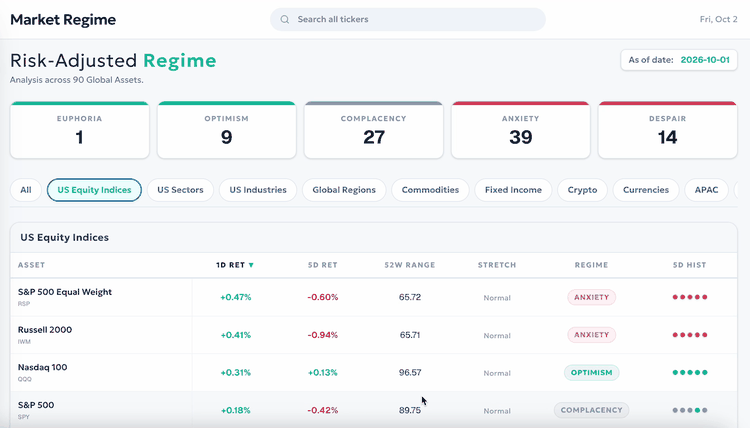Open the Russell 2000 asset row
This screenshot has width=750, height=428.
pyautogui.click(x=374, y=335)
